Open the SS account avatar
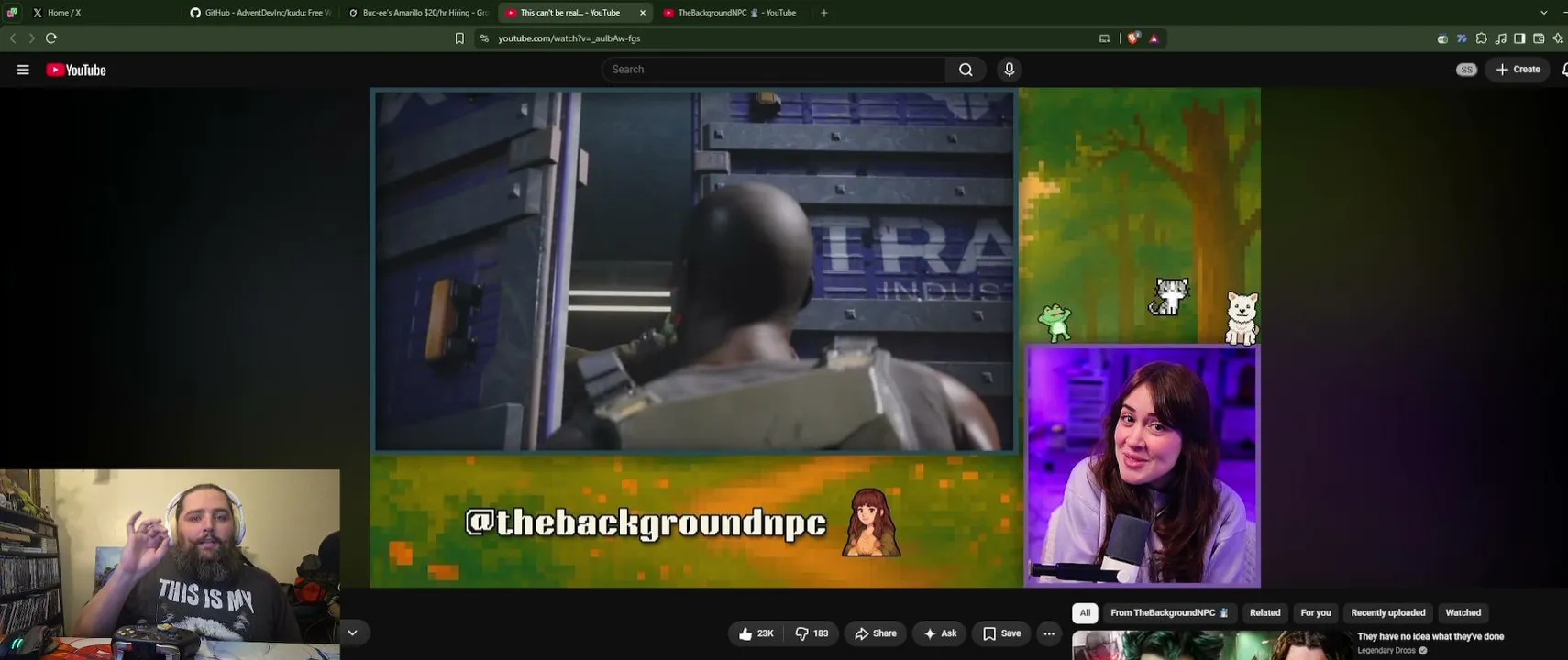The height and width of the screenshot is (660, 1568). pos(1466,70)
